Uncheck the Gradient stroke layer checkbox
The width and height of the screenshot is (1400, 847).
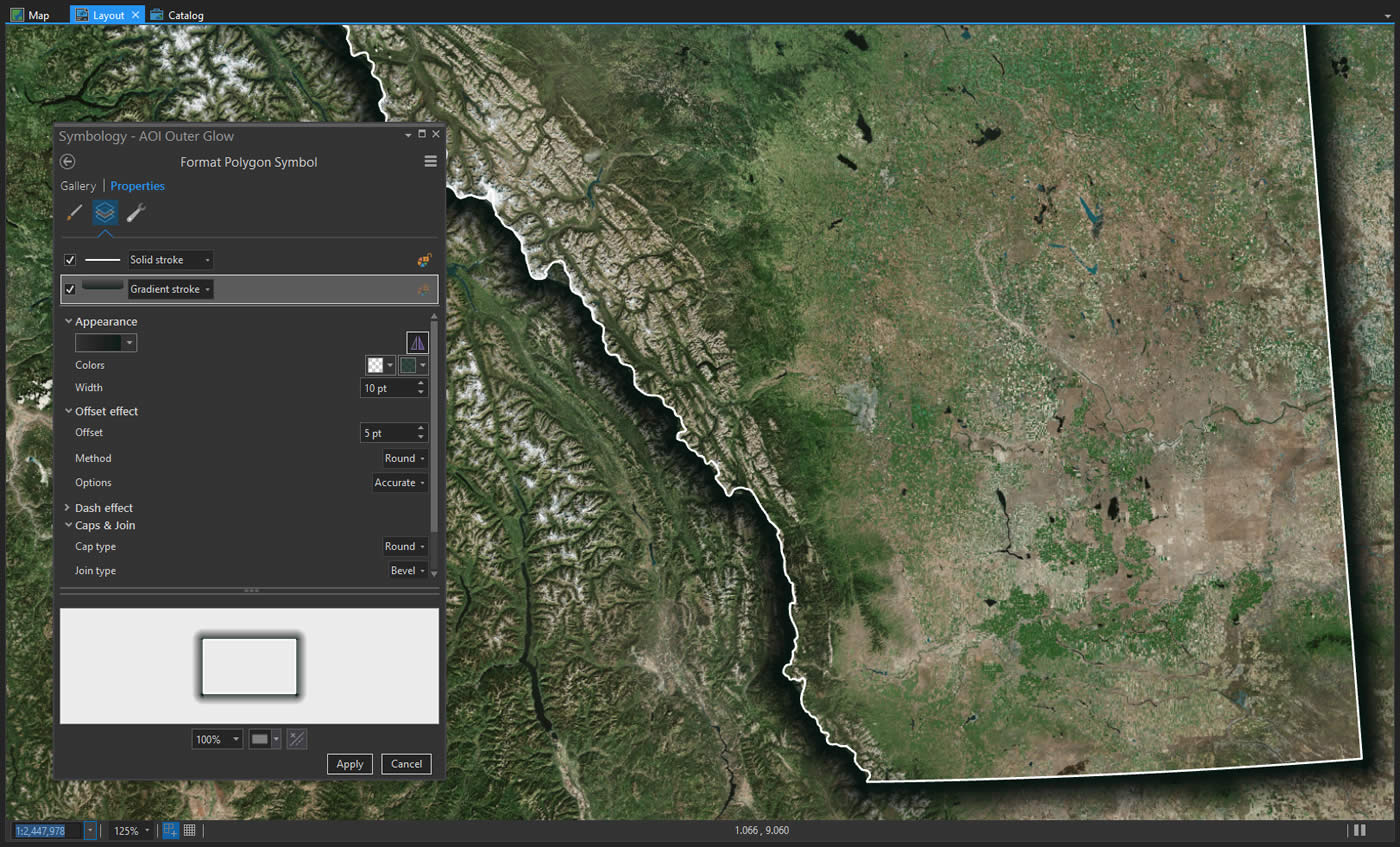point(70,290)
